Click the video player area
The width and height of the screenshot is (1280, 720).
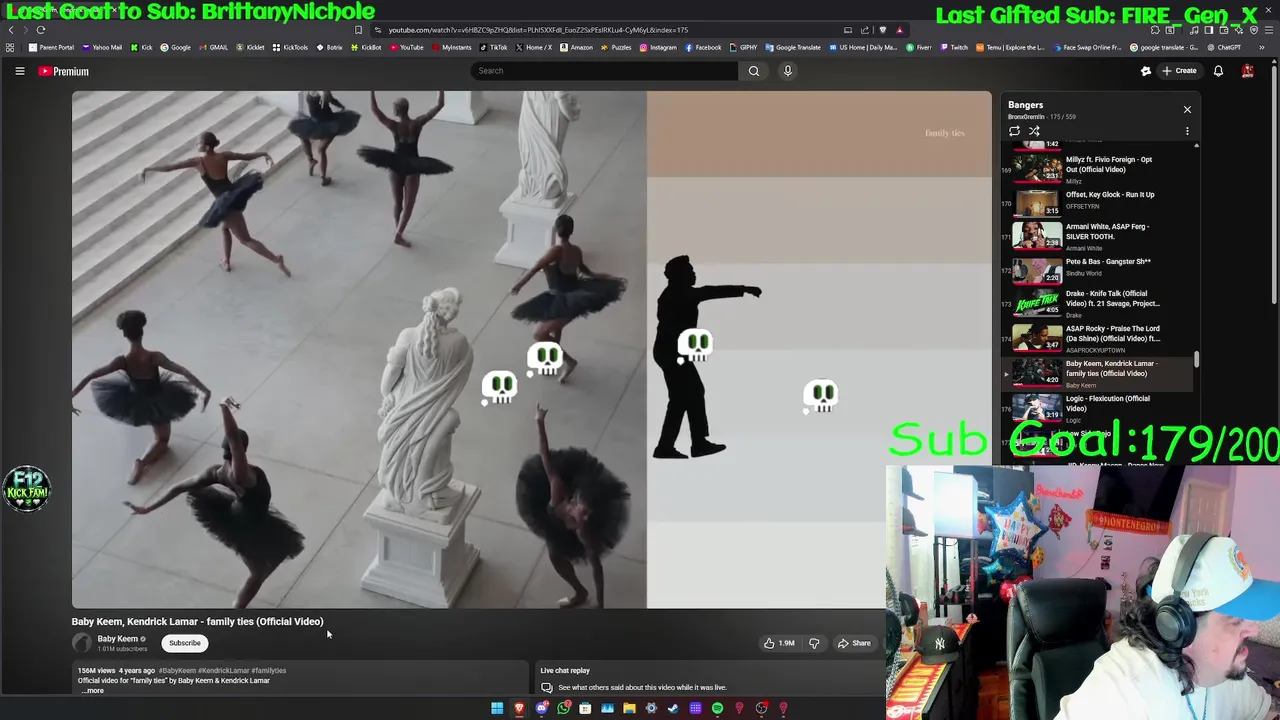point(531,349)
